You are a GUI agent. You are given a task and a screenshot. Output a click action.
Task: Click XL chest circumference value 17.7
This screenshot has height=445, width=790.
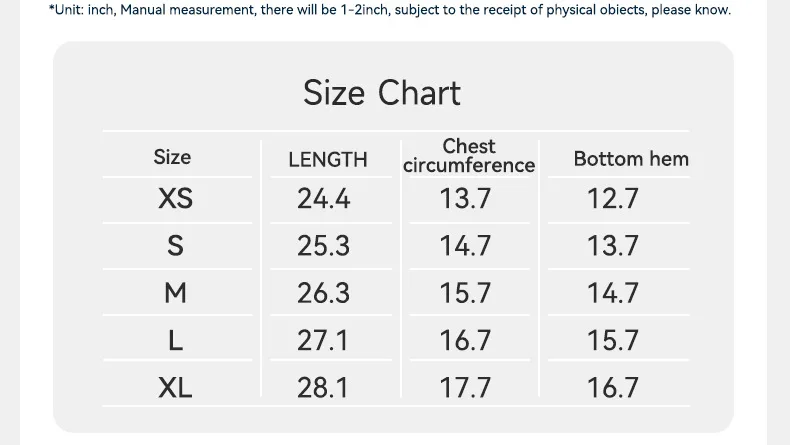[x=466, y=387]
